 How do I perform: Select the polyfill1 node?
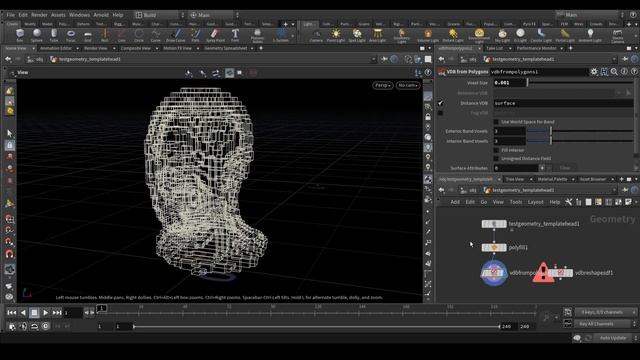click(494, 247)
